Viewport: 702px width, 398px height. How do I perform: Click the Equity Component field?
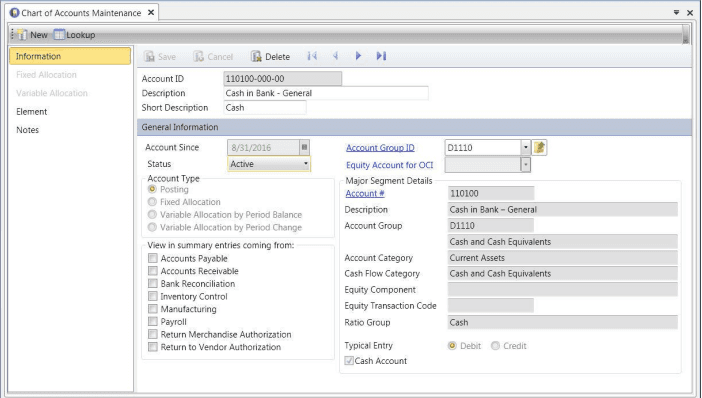(562, 290)
